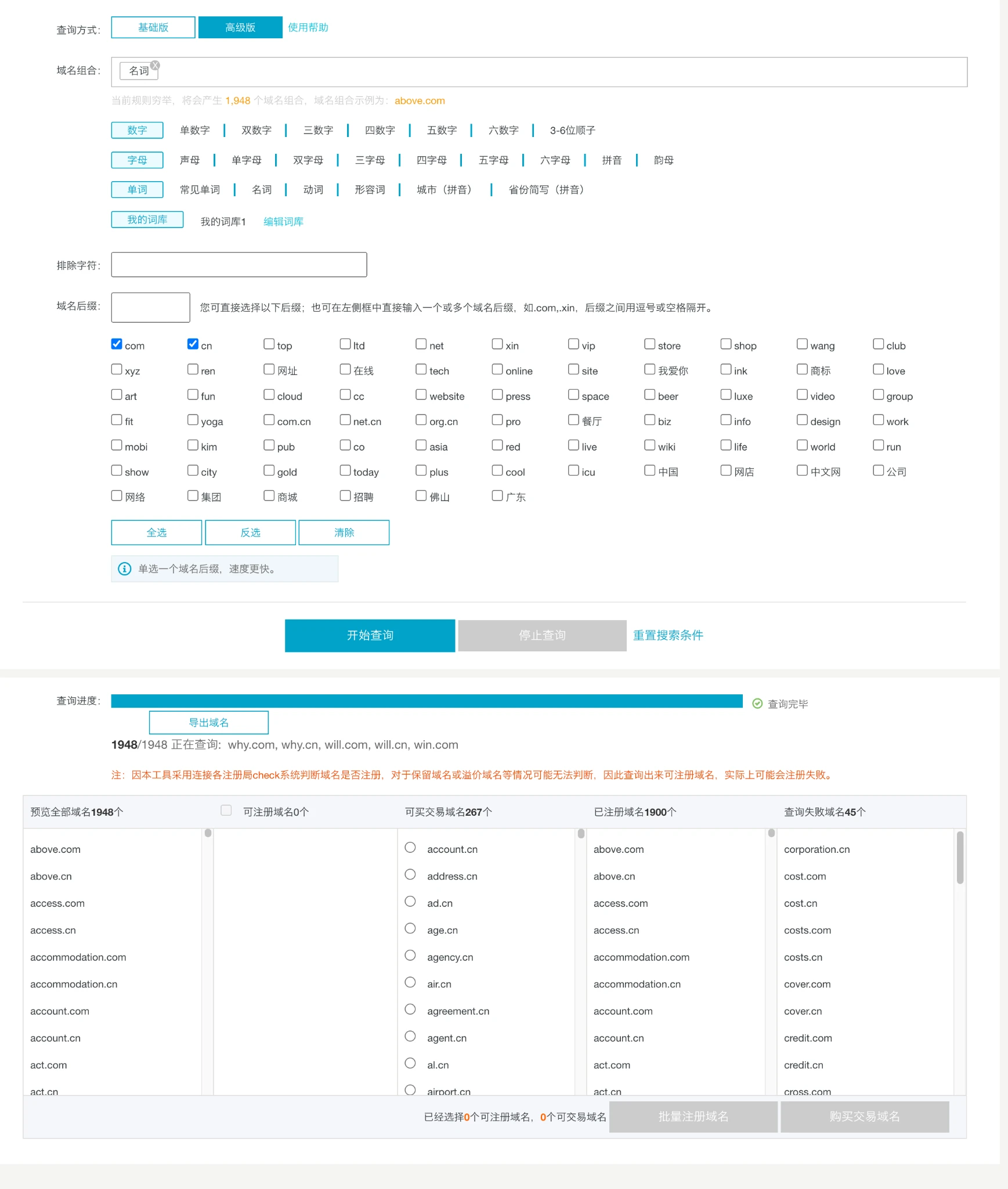Add the 拼音 letter rule
1008x1189 pixels.
tap(612, 160)
